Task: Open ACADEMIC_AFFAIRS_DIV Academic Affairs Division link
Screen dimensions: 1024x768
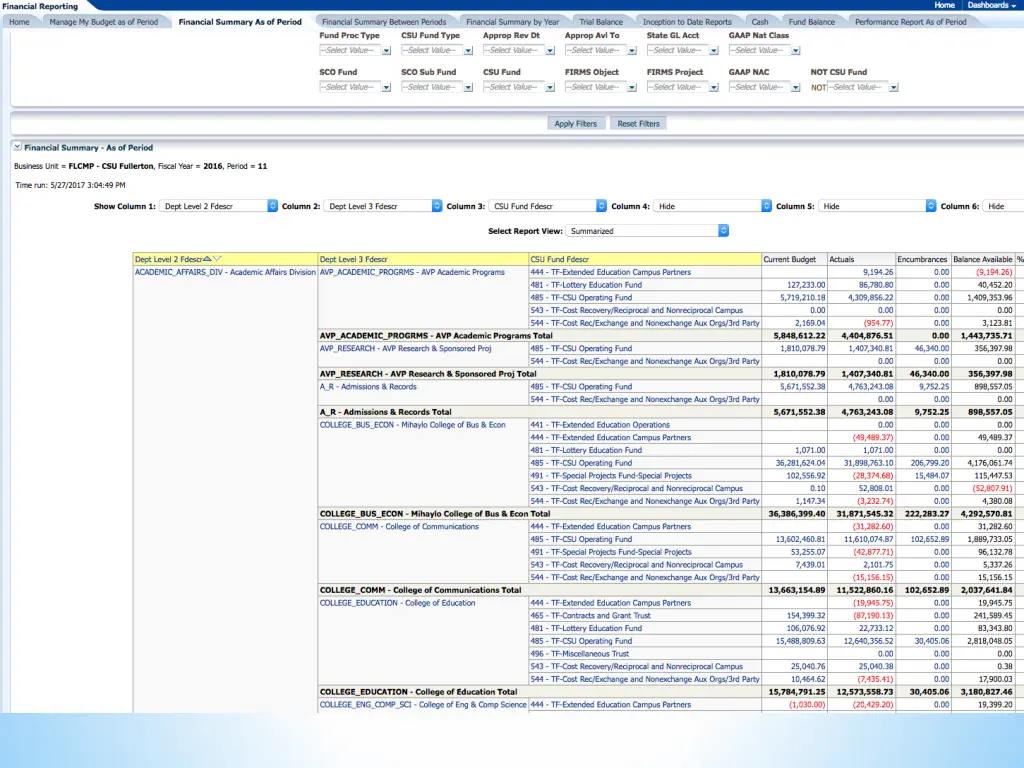Action: (x=225, y=272)
